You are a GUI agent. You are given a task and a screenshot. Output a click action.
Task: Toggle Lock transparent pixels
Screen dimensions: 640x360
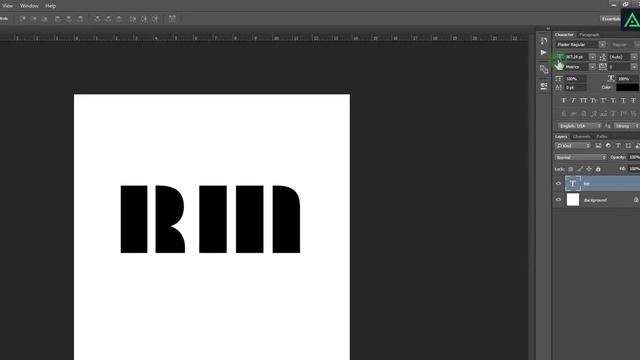[571, 169]
